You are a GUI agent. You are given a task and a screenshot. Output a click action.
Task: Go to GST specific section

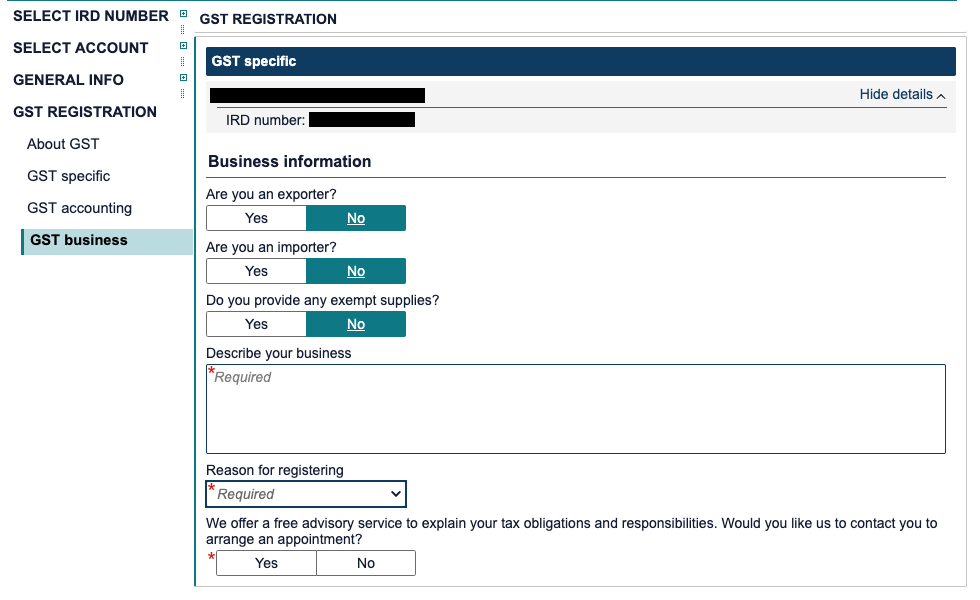tap(69, 176)
